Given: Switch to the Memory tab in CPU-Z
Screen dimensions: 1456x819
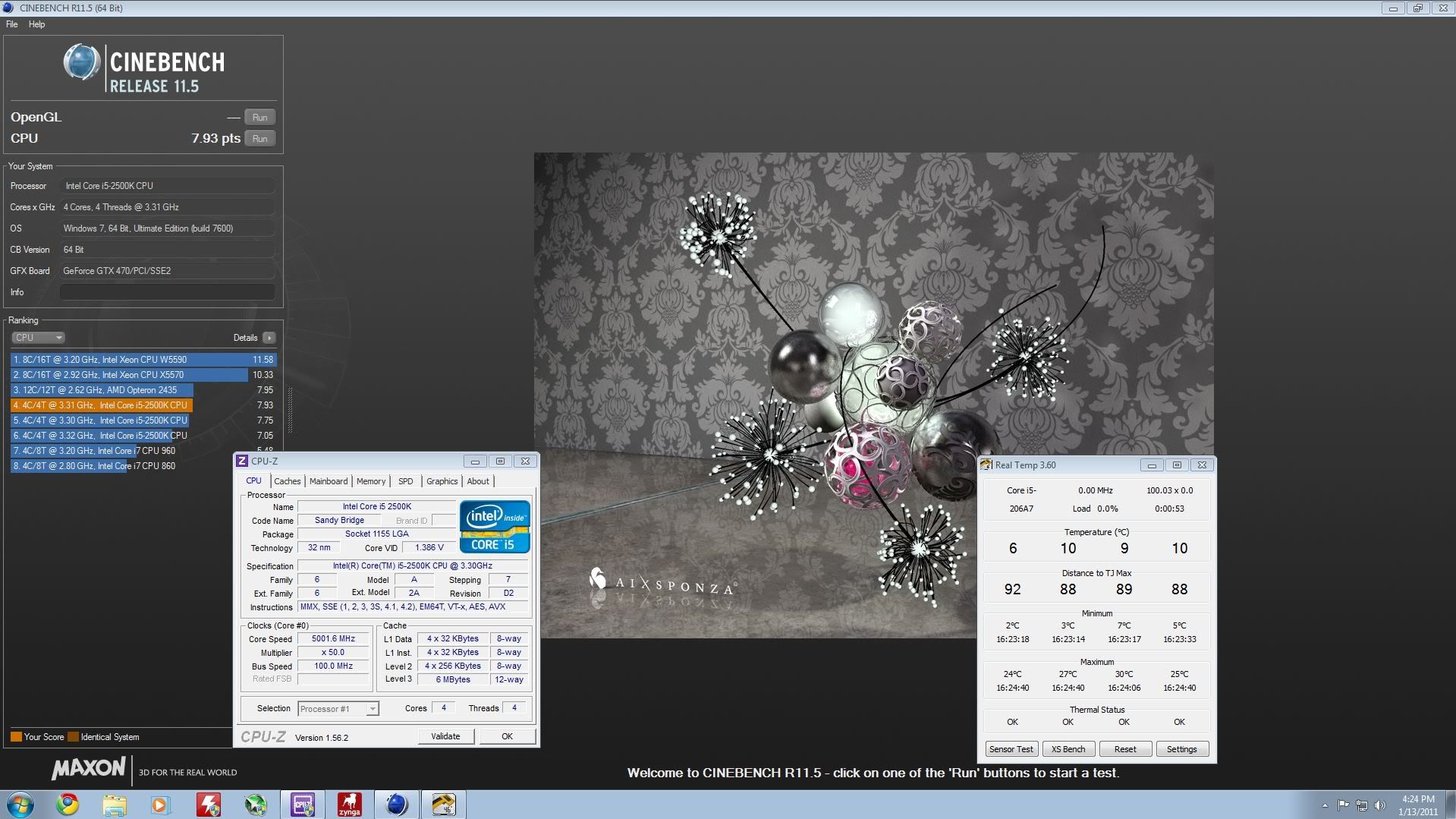Looking at the screenshot, I should pos(370,481).
